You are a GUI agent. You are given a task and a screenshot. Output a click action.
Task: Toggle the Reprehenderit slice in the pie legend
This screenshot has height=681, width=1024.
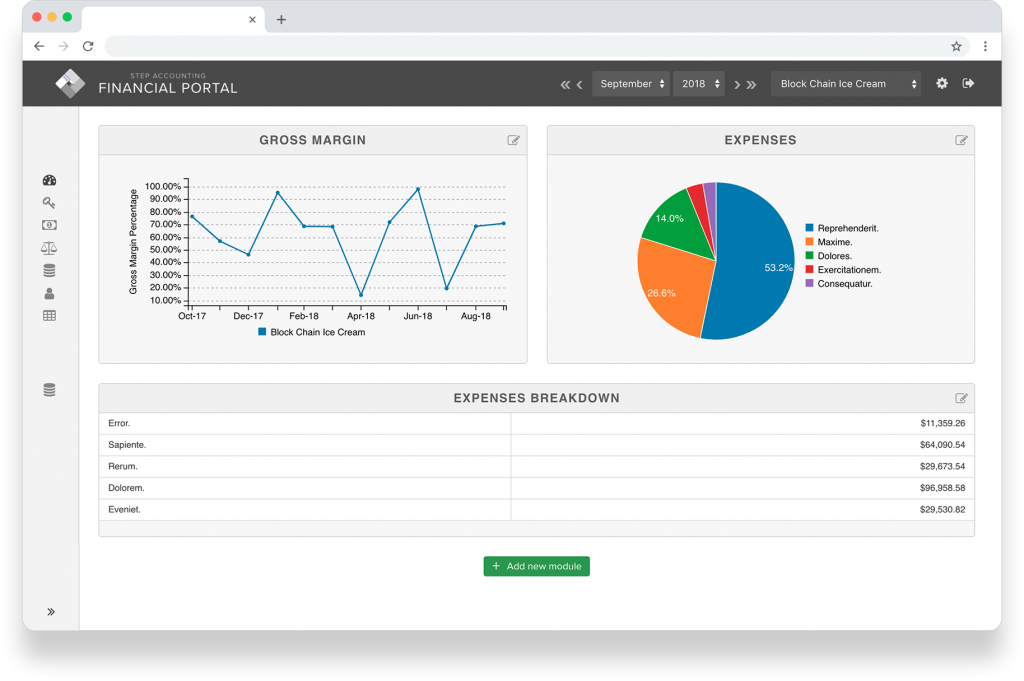pyautogui.click(x=846, y=228)
